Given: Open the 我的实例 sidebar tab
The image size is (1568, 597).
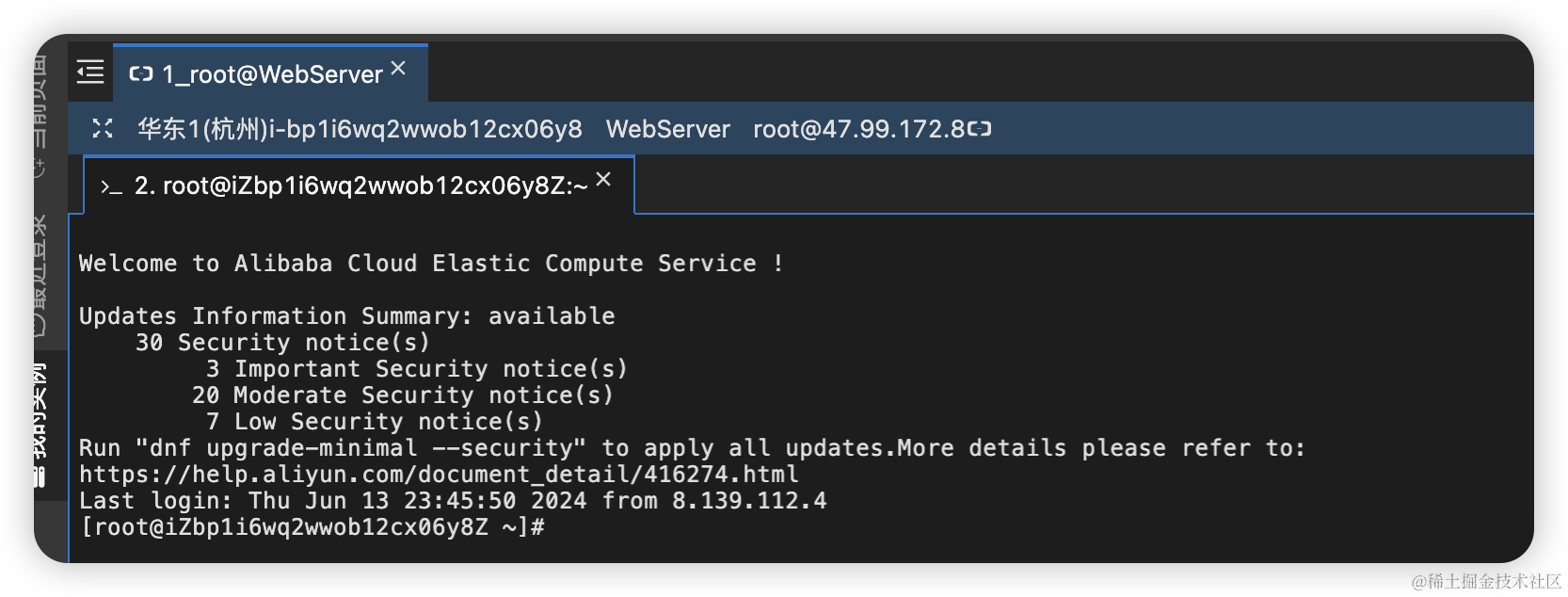Looking at the screenshot, I should pos(40,413).
